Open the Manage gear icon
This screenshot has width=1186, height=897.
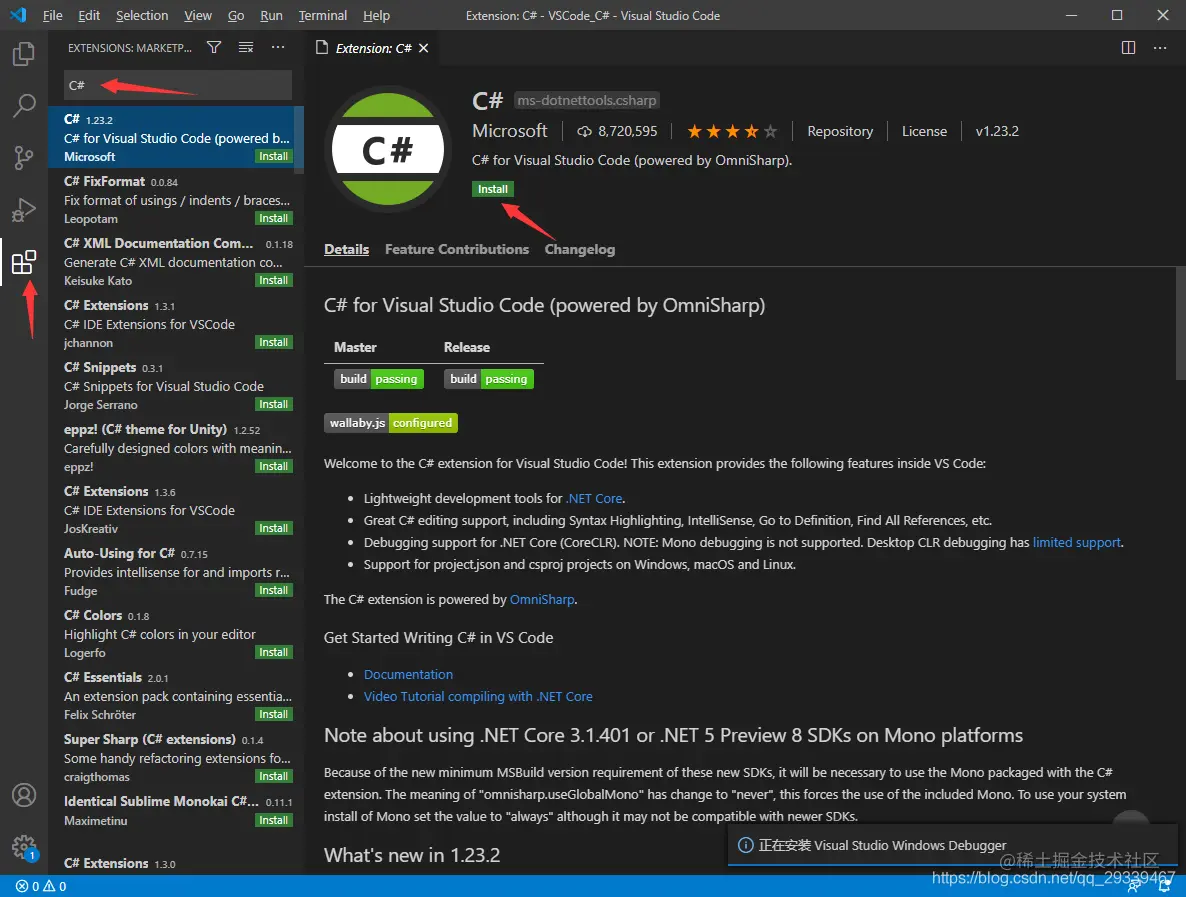pos(23,846)
